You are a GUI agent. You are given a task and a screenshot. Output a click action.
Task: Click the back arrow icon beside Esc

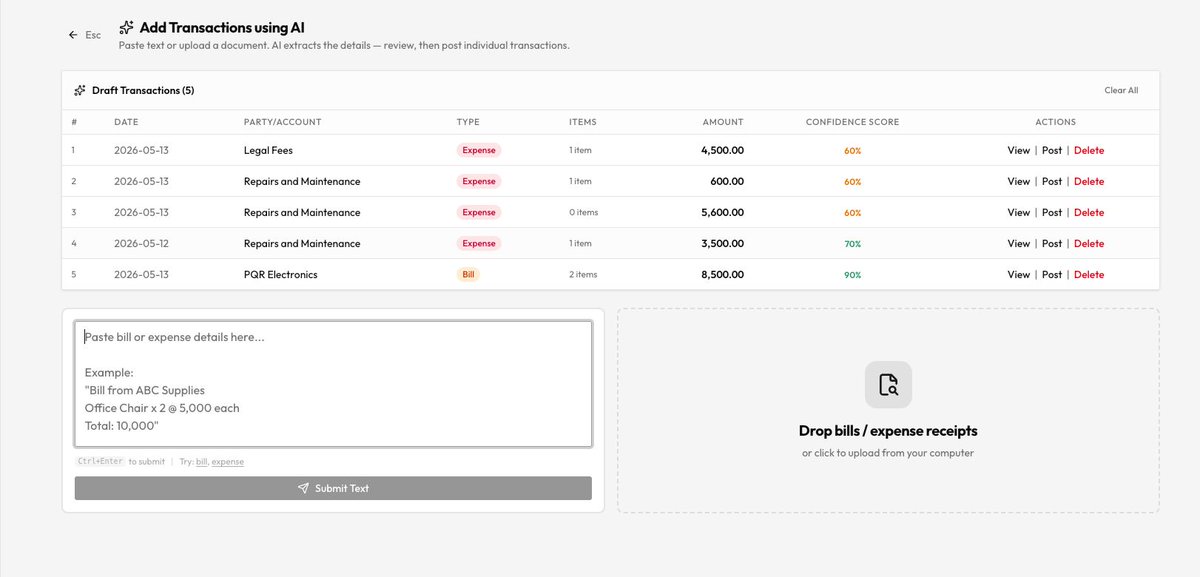(x=73, y=35)
